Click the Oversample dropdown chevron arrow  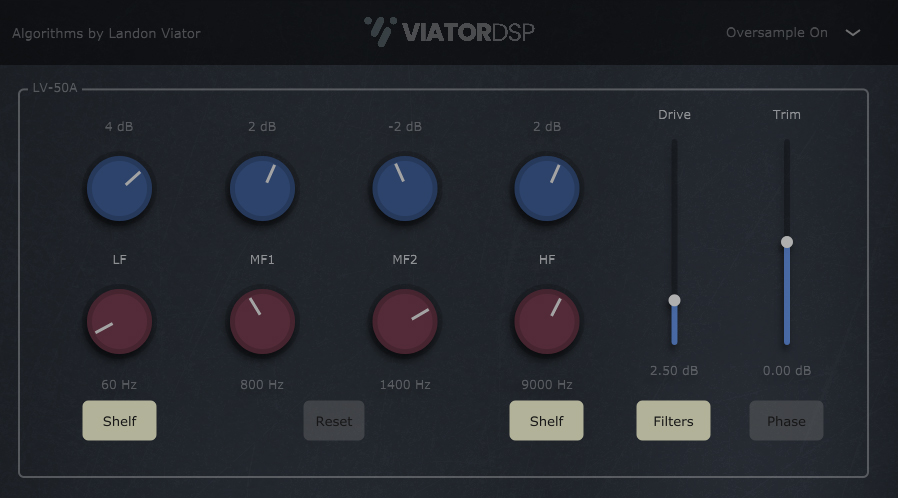(x=853, y=33)
